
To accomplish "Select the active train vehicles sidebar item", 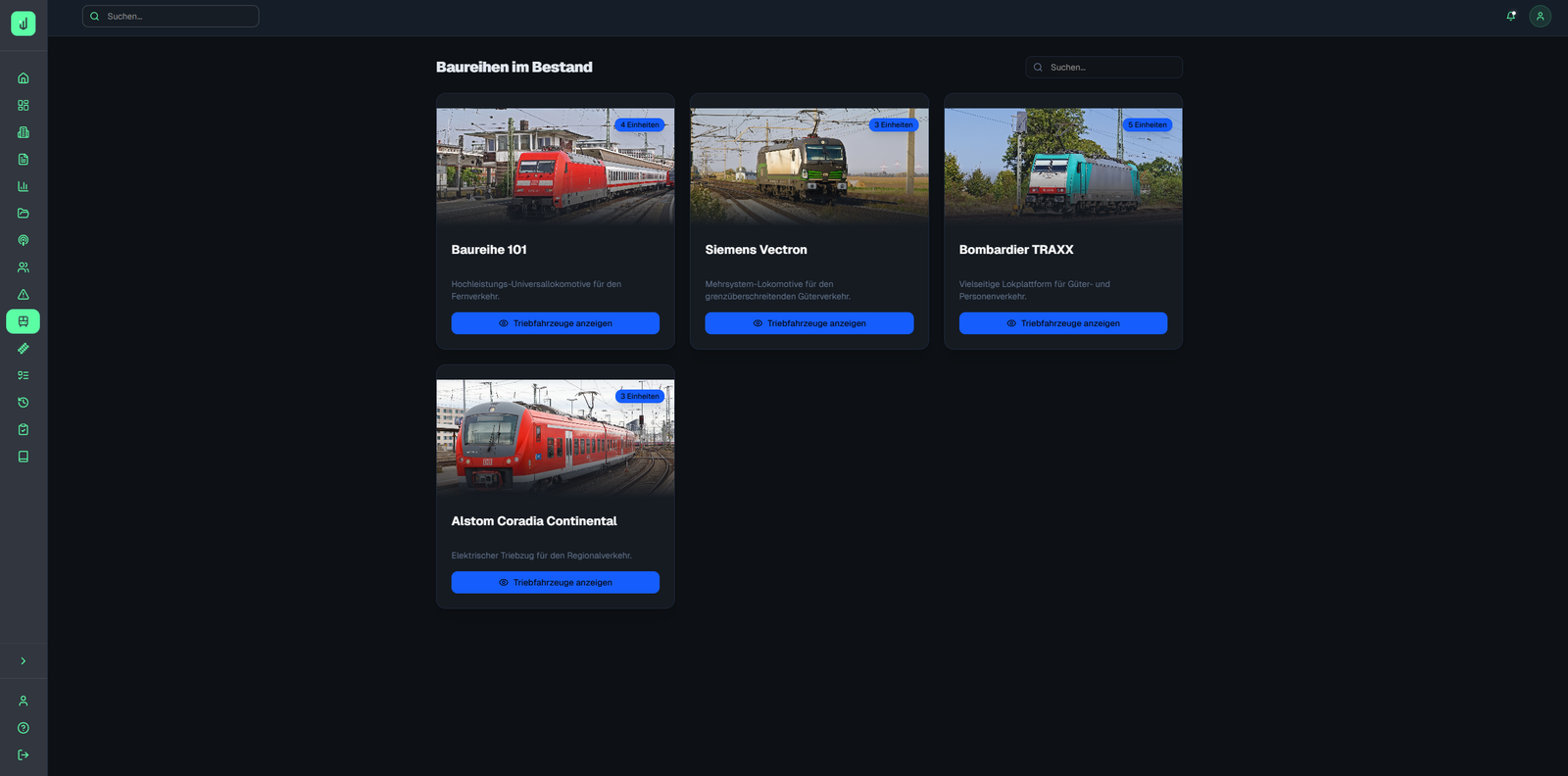I will click(24, 321).
